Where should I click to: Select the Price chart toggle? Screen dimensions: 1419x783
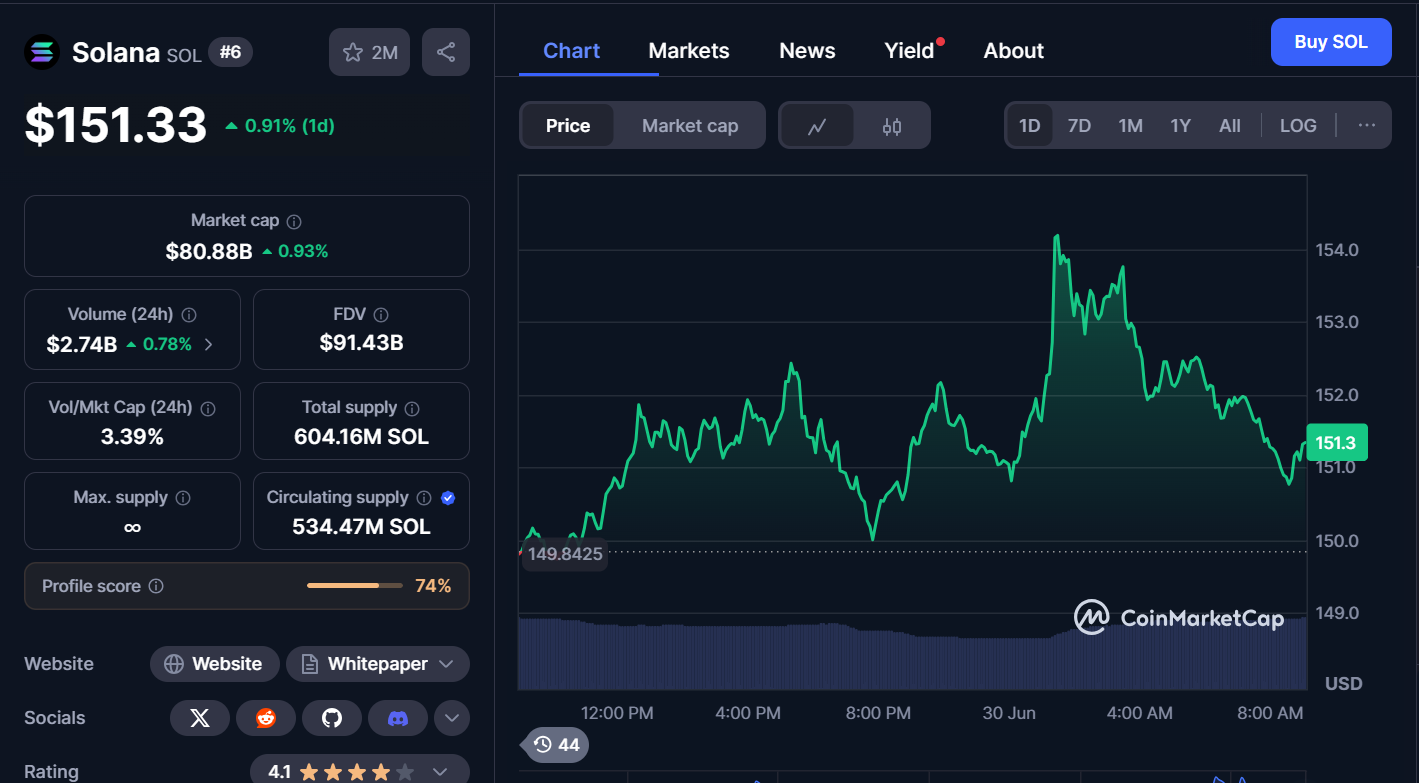point(568,126)
